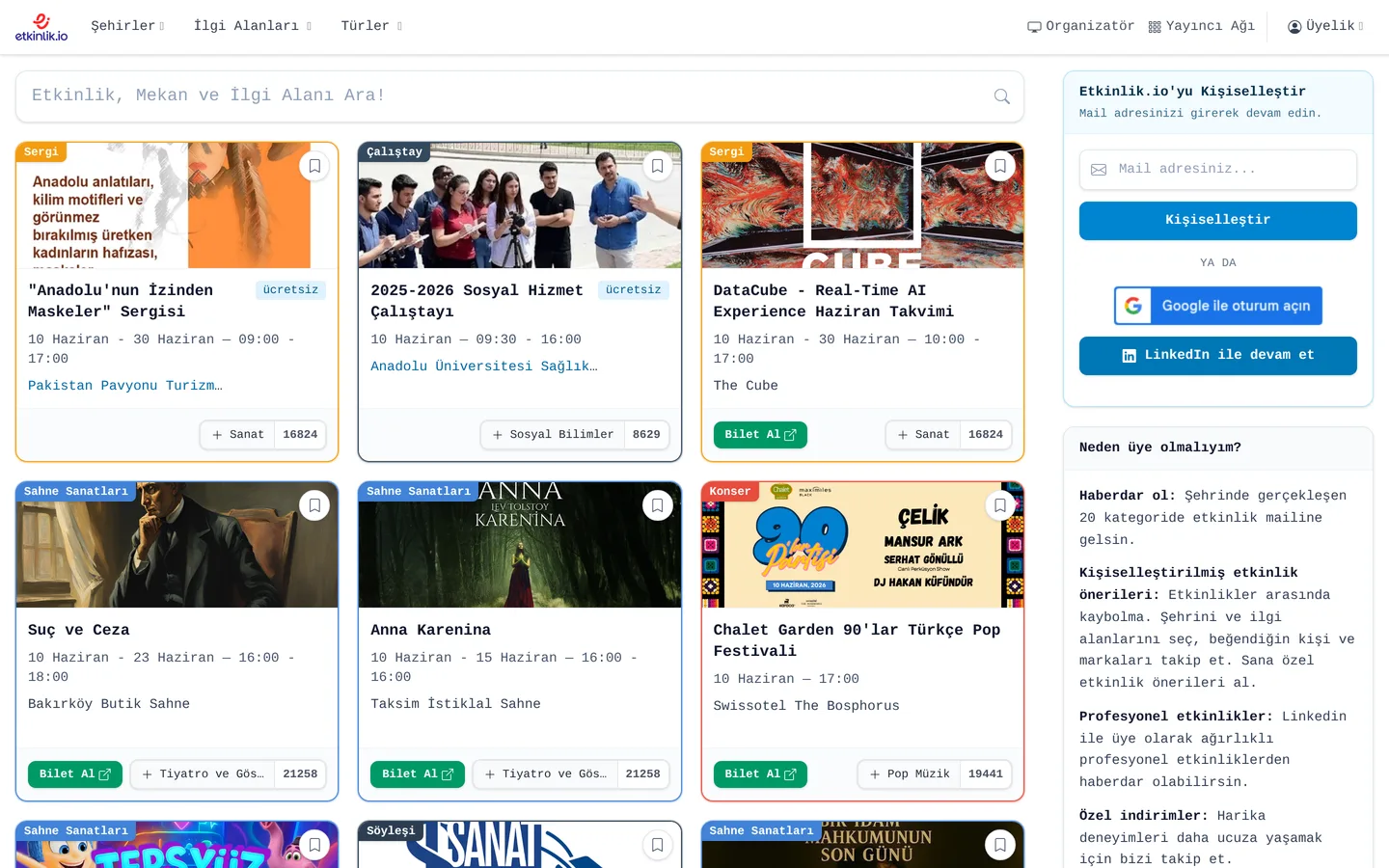Click the Konser category tag
Viewport: 1389px width, 868px height.
[730, 491]
